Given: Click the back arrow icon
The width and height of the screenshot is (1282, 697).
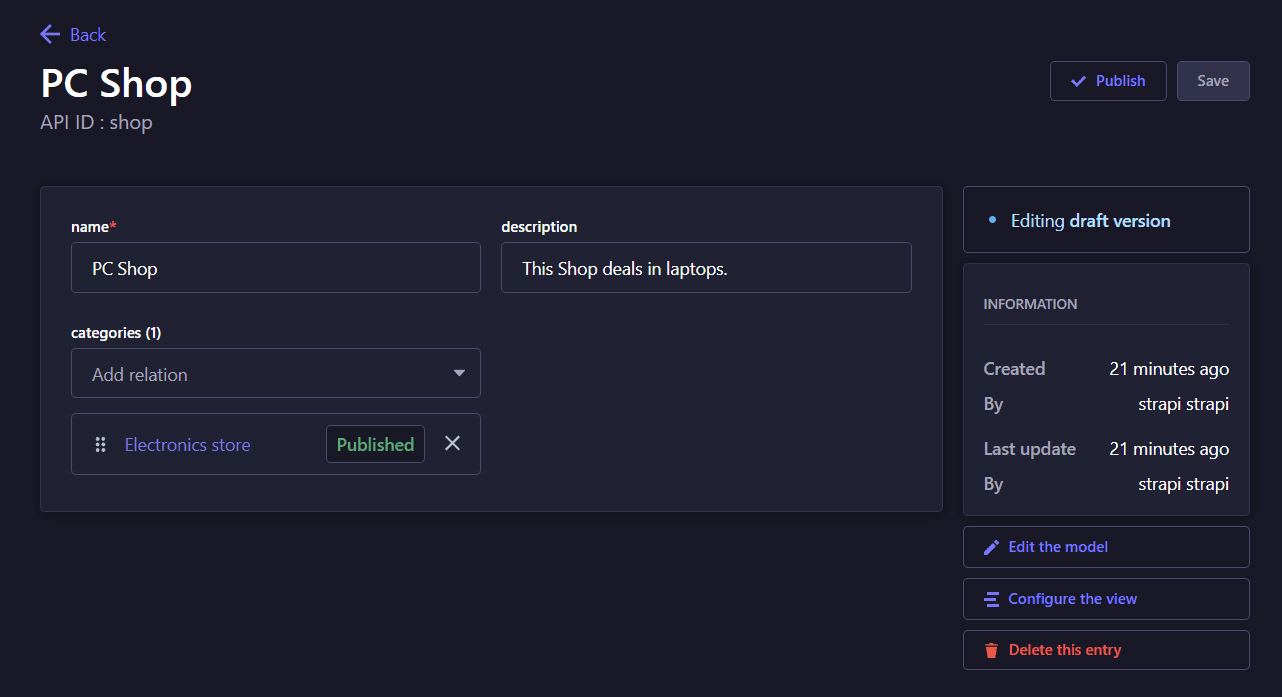Looking at the screenshot, I should click(x=50, y=35).
